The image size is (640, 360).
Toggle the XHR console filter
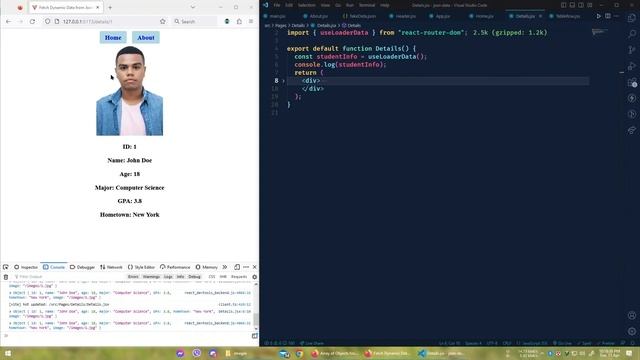(223, 277)
